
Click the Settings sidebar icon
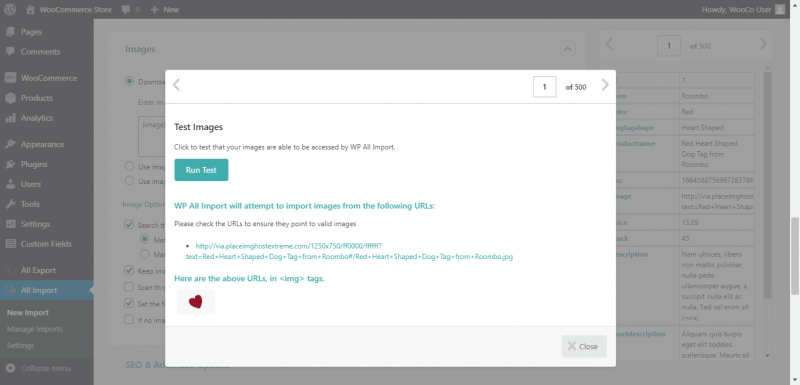pyautogui.click(x=10, y=224)
